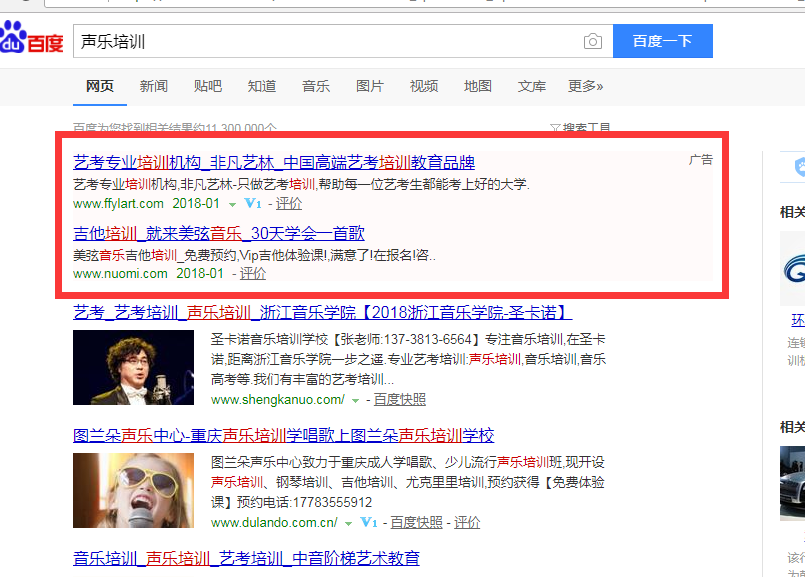Switch to the 新闻 tab

154,86
